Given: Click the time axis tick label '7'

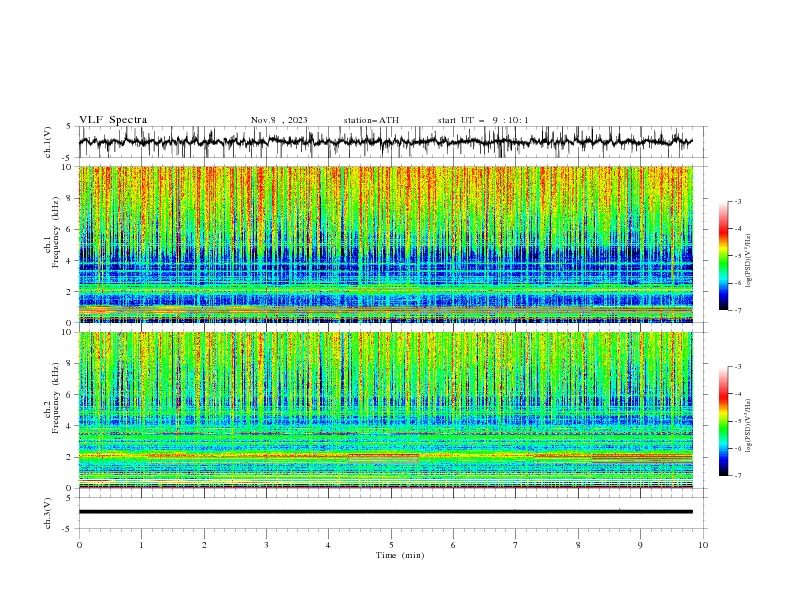Looking at the screenshot, I should 516,545.
